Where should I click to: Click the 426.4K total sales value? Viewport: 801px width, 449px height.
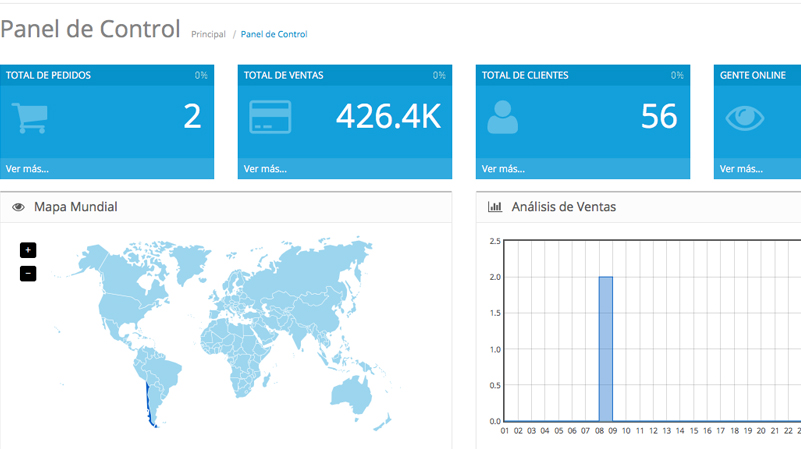click(388, 116)
